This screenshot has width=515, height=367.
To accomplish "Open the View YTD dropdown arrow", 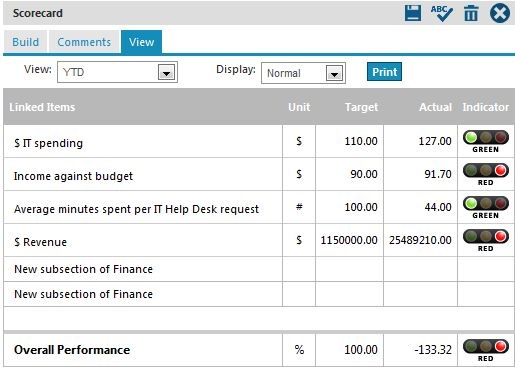I will pyautogui.click(x=166, y=72).
